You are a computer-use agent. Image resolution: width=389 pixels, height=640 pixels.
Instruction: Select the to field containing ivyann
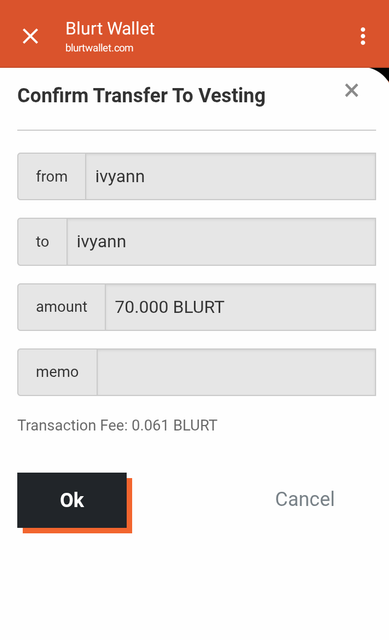coord(221,242)
